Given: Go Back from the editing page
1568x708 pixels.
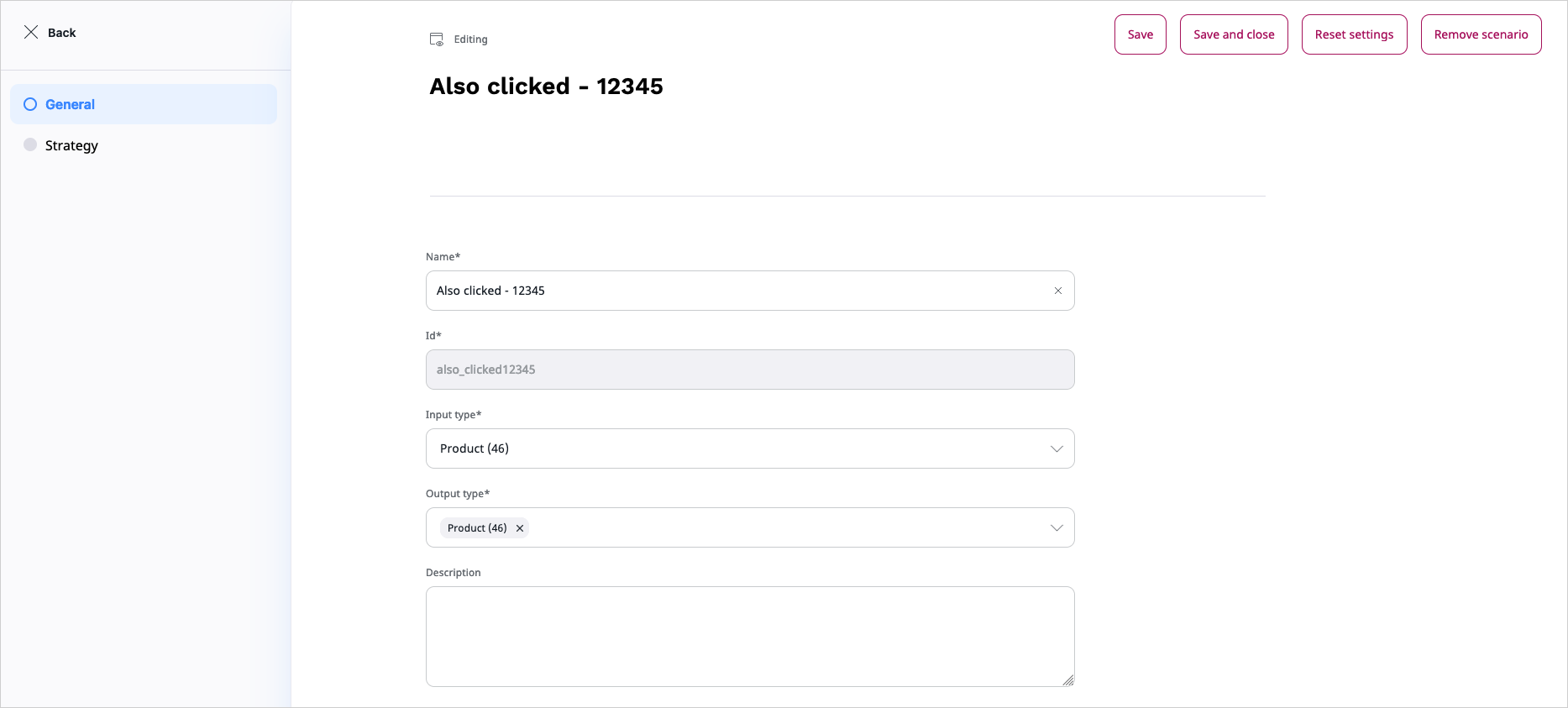Looking at the screenshot, I should pos(61,33).
